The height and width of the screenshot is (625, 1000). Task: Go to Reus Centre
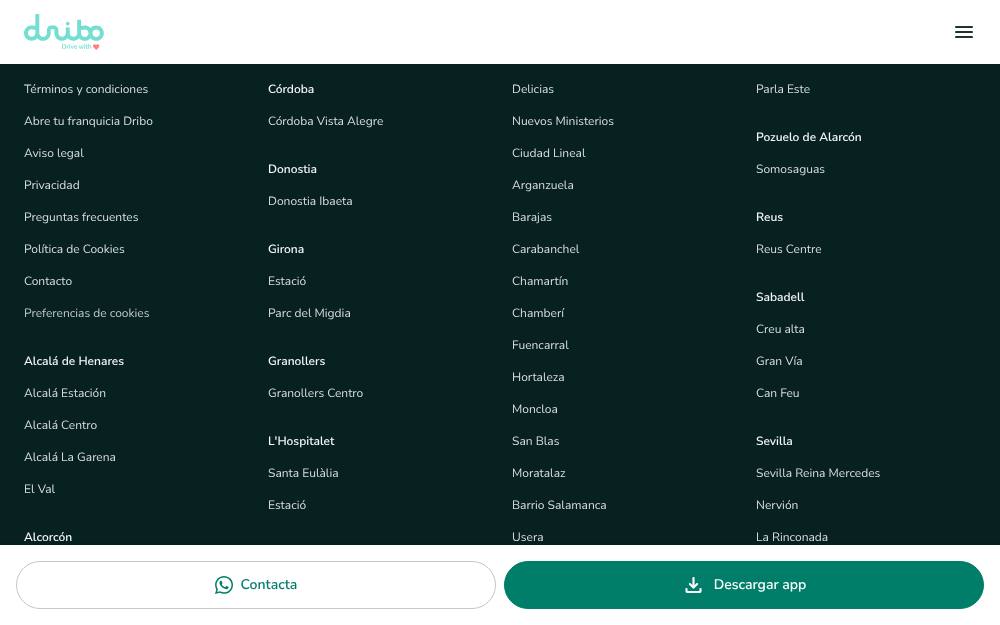tap(789, 249)
